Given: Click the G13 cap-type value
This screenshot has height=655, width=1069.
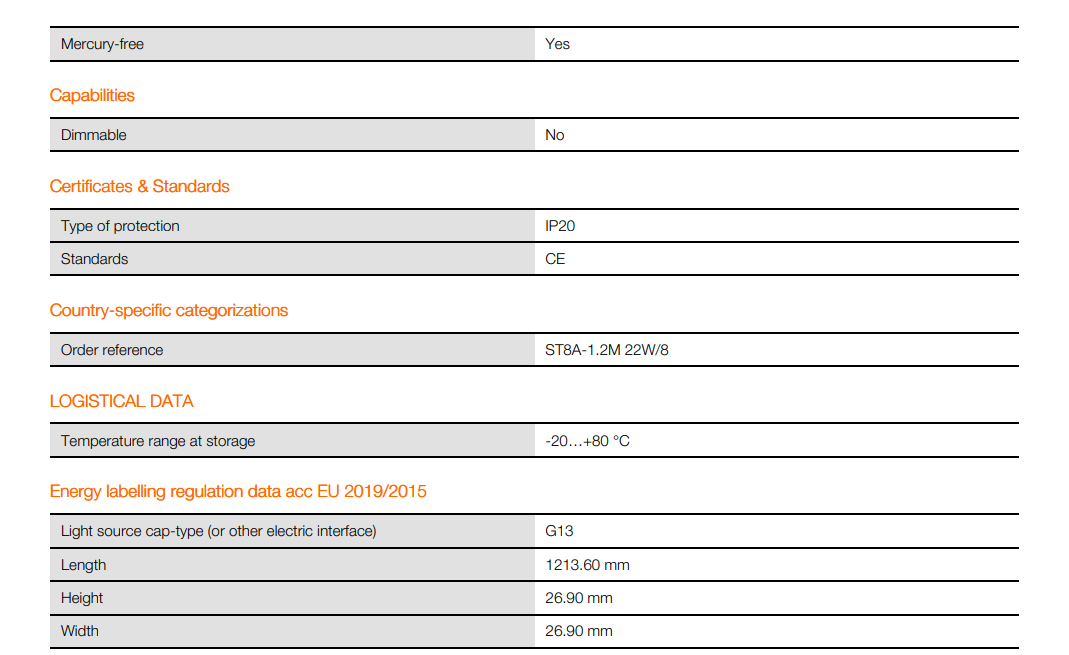Looking at the screenshot, I should coord(559,531).
